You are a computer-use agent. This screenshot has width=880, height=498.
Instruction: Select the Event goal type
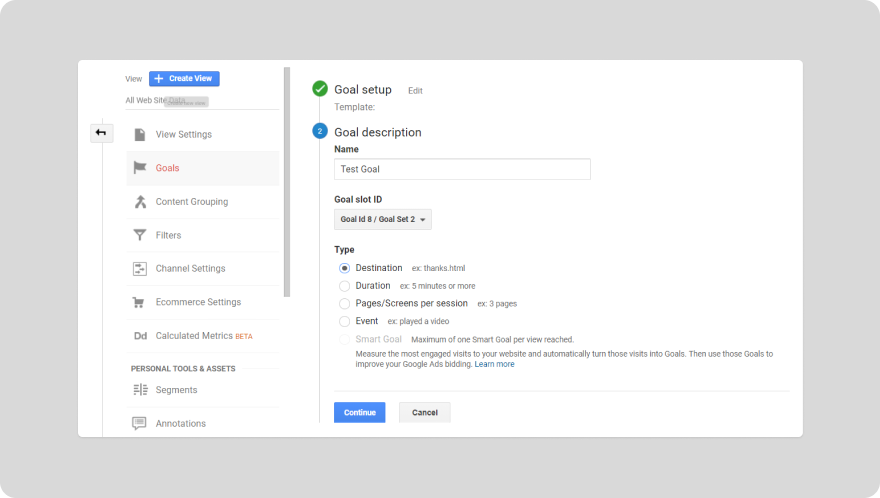point(345,321)
